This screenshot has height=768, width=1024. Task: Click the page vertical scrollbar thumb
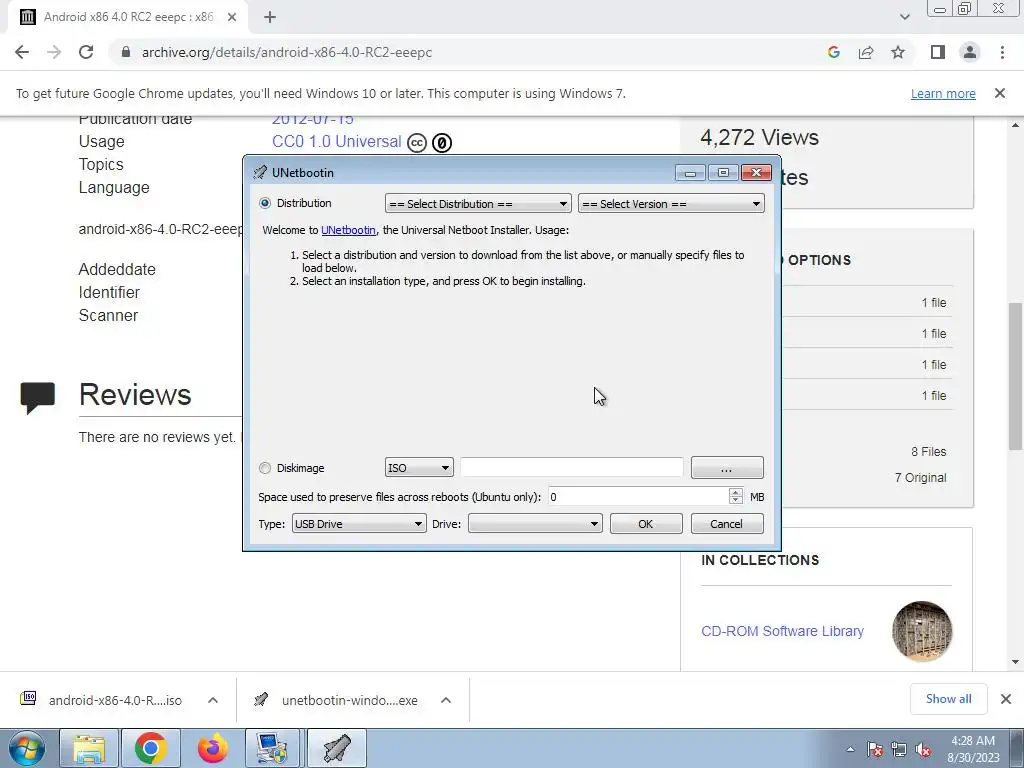pos(1015,376)
